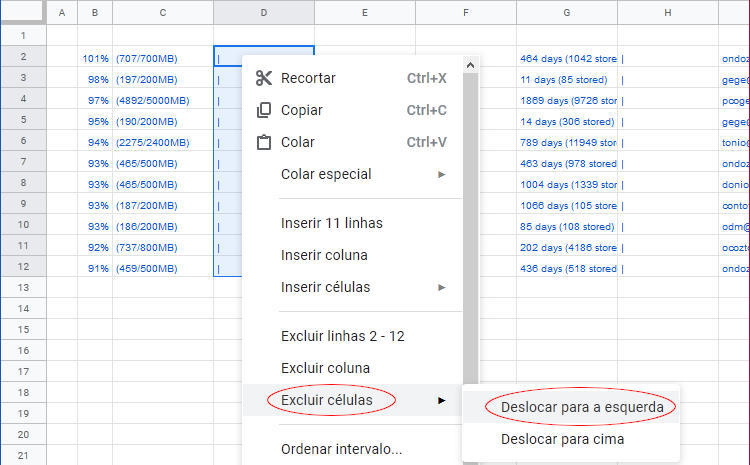Click cell 436 days (518 stored)
The image size is (750, 465).
click(567, 268)
